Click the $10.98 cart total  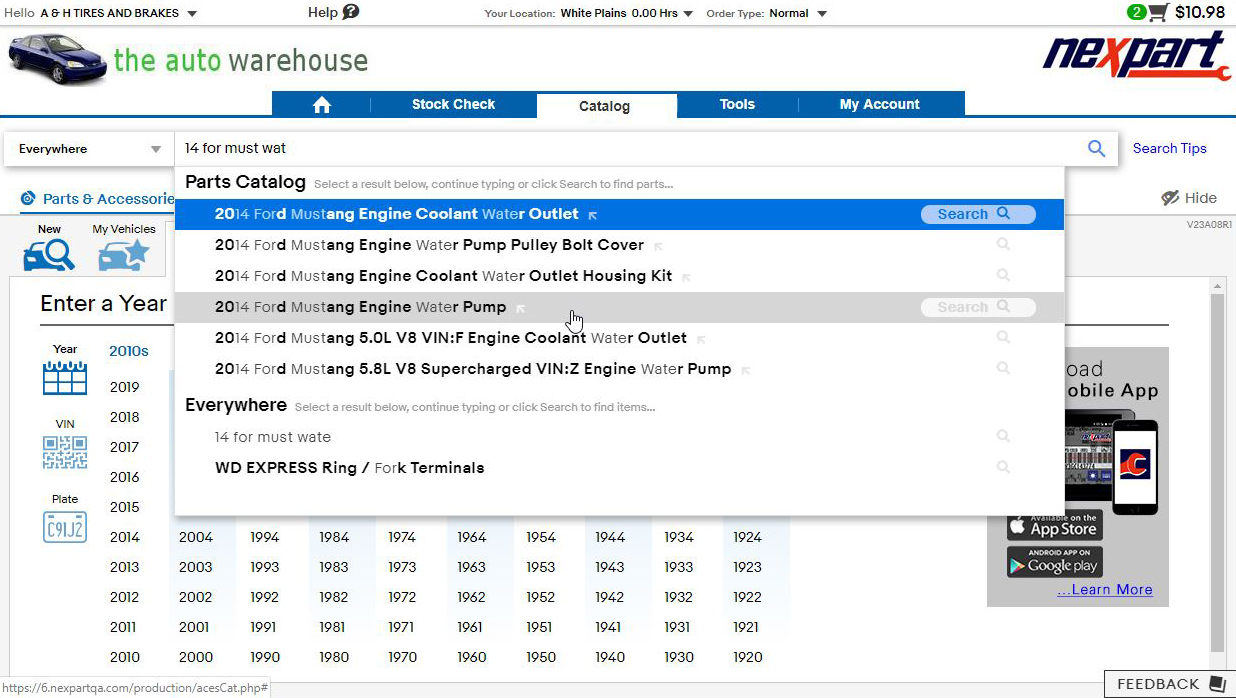pos(1200,12)
